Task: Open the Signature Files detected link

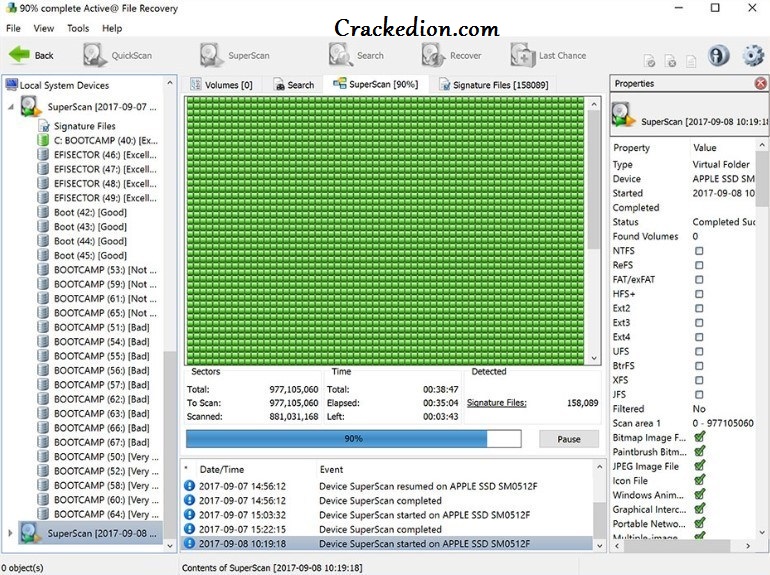Action: (x=496, y=403)
